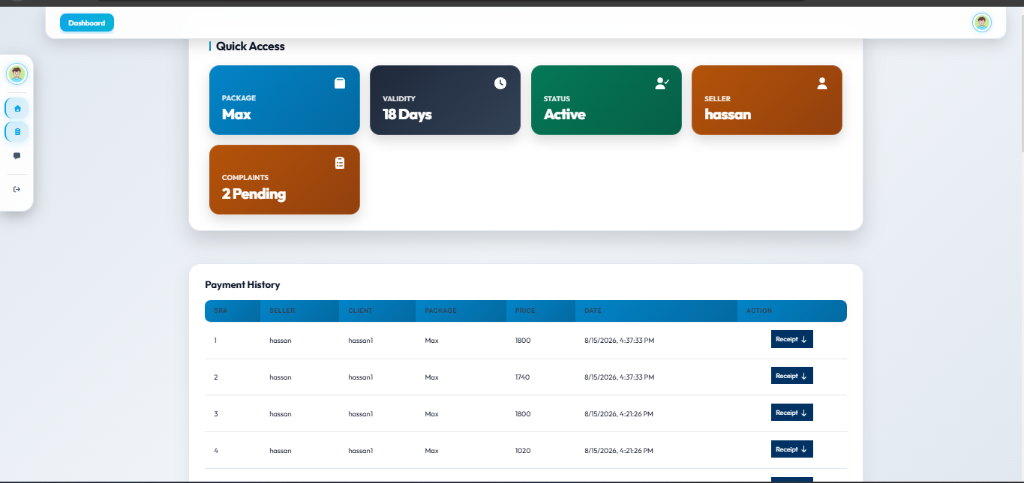The height and width of the screenshot is (483, 1024).
Task: Download the receipt for payment row 2
Action: pyautogui.click(x=792, y=376)
